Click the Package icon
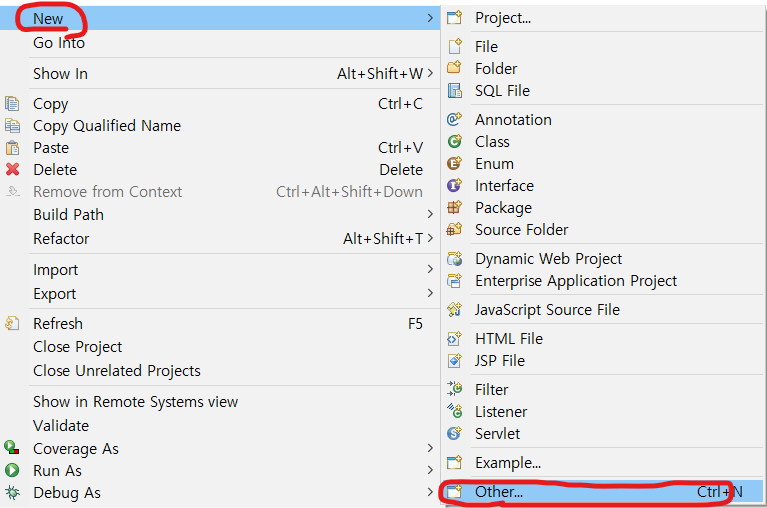The width and height of the screenshot is (767, 508). click(454, 207)
